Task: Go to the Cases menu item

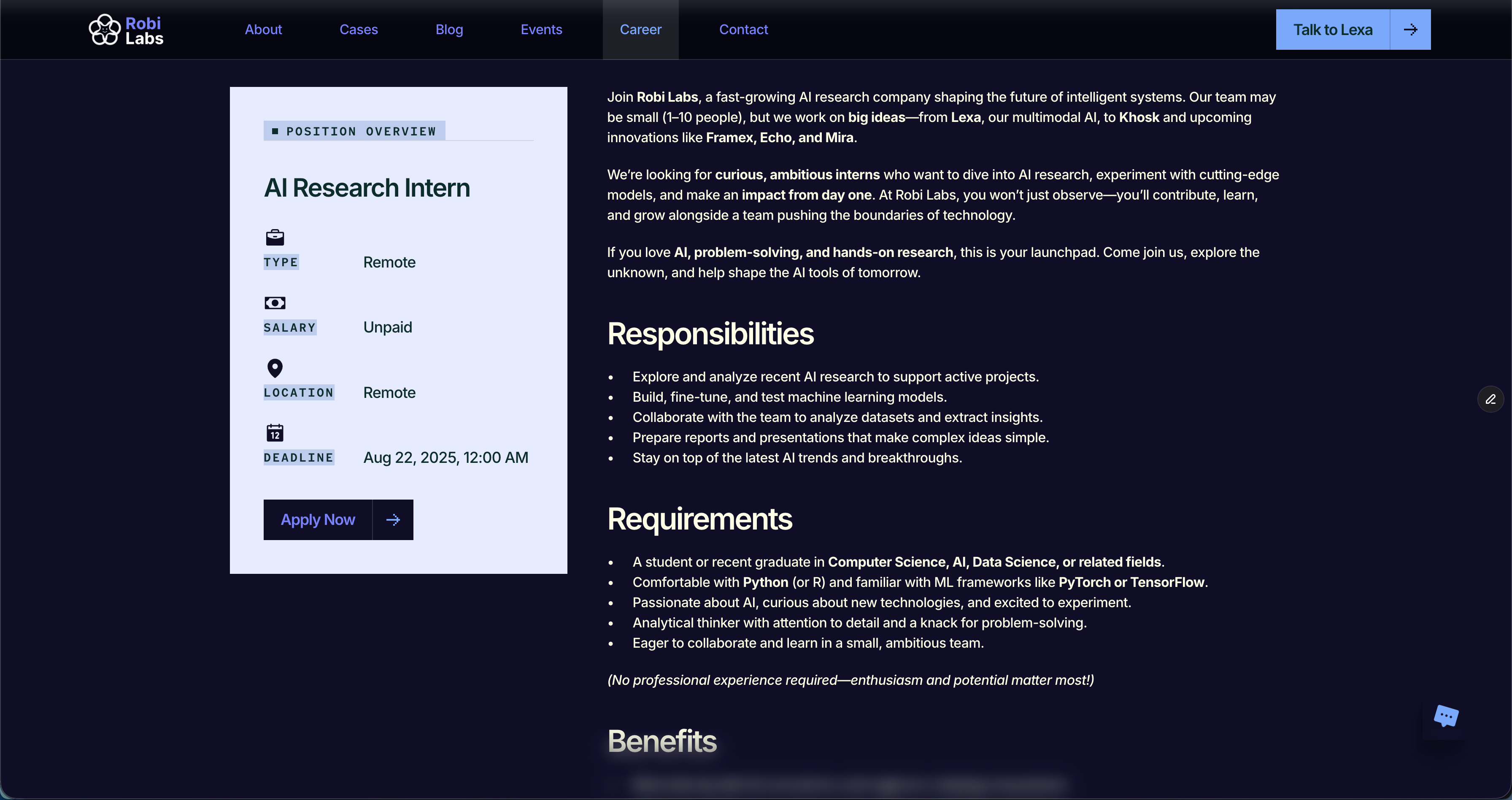Action: click(359, 30)
